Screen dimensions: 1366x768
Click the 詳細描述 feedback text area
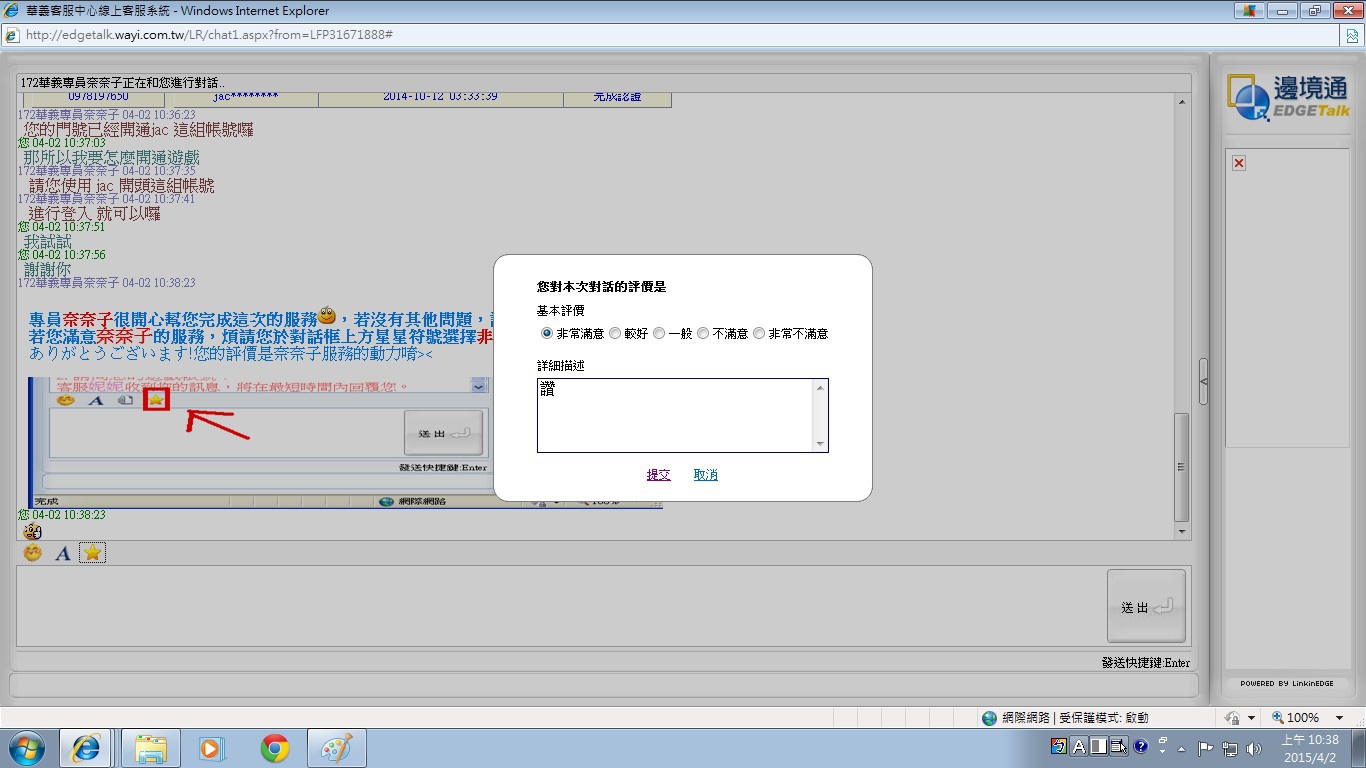pyautogui.click(x=676, y=415)
